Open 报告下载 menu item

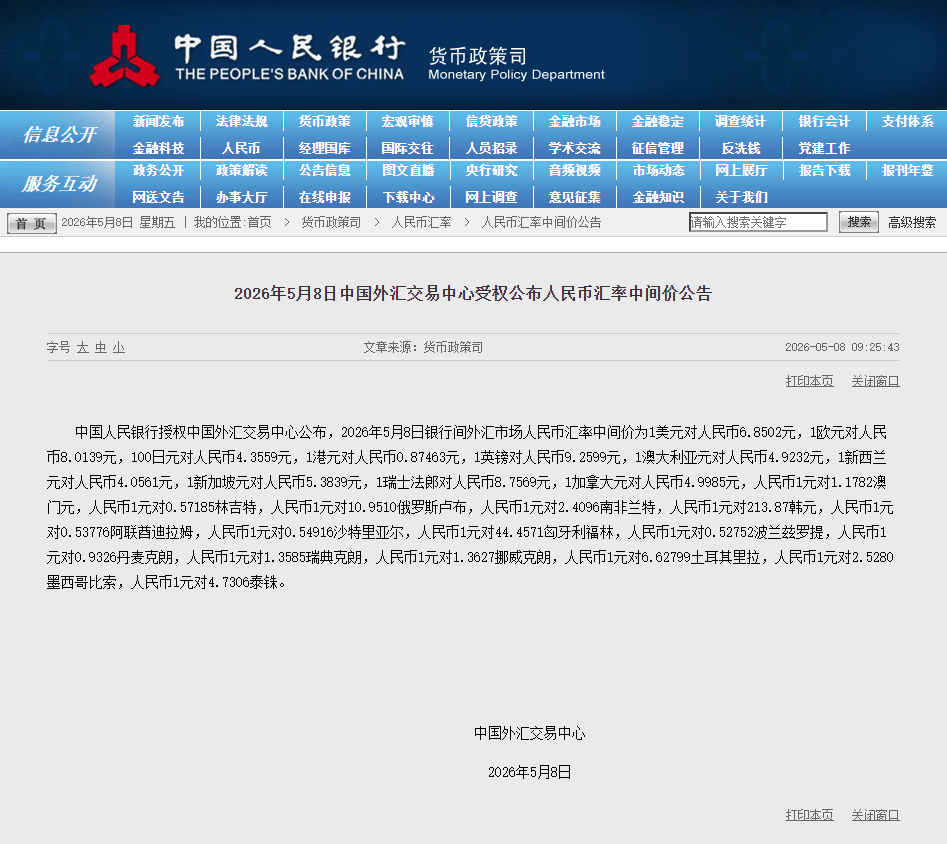click(824, 170)
